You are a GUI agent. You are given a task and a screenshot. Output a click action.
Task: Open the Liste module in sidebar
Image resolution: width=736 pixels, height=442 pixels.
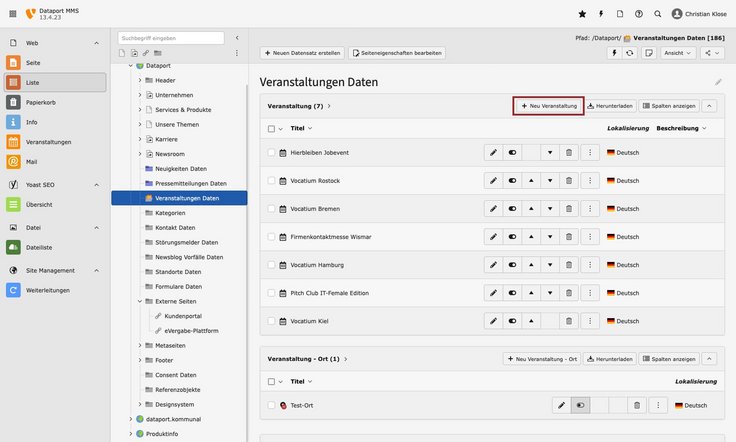tap(55, 82)
